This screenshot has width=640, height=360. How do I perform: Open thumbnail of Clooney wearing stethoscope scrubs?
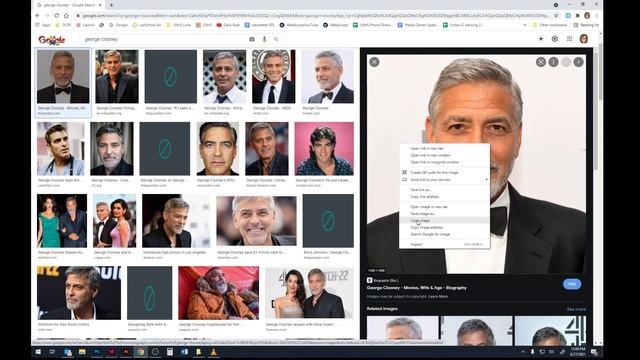tap(60, 149)
